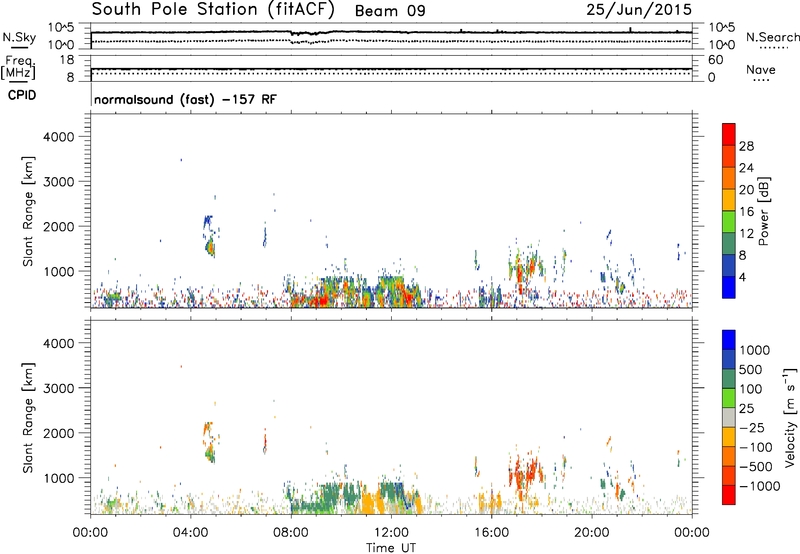Click the dotted line sample under N.Search
Image resolution: width=800 pixels, height=554 pixels.
(x=774, y=48)
